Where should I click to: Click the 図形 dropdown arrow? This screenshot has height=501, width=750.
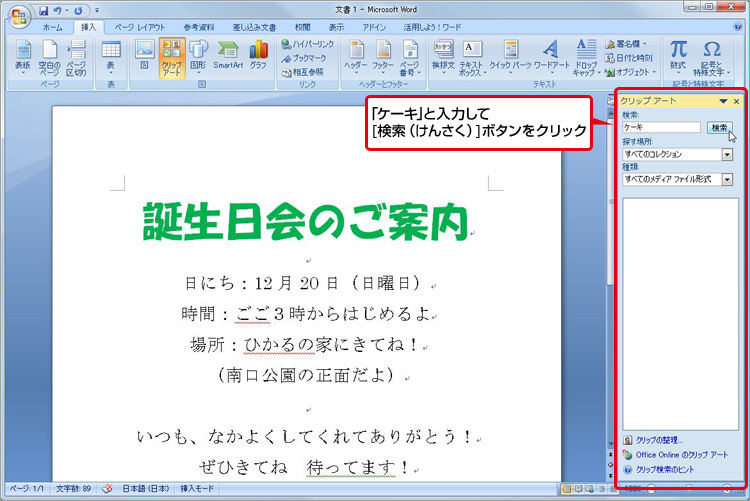point(198,73)
